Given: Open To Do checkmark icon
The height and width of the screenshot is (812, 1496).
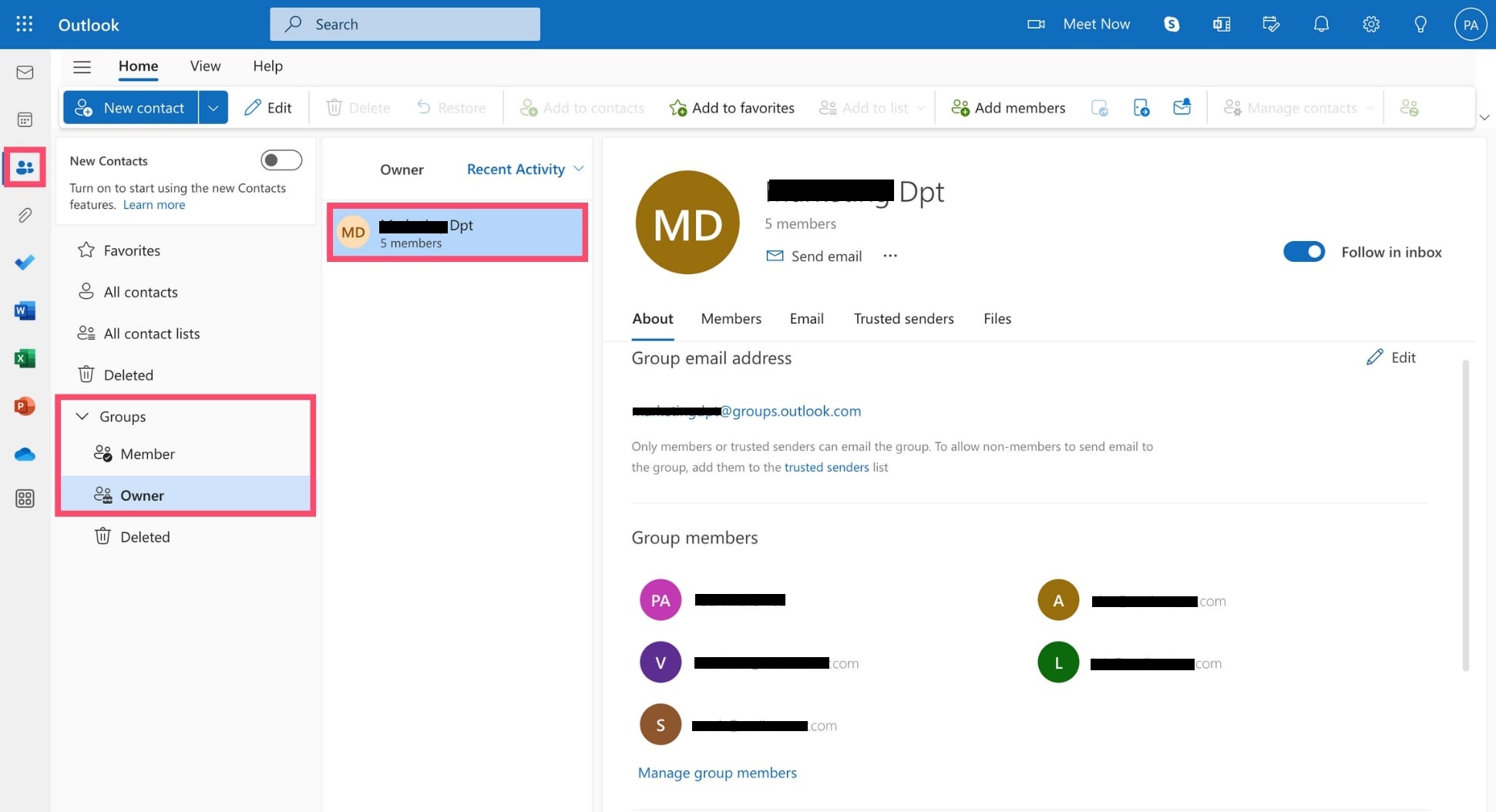Looking at the screenshot, I should (x=25, y=263).
